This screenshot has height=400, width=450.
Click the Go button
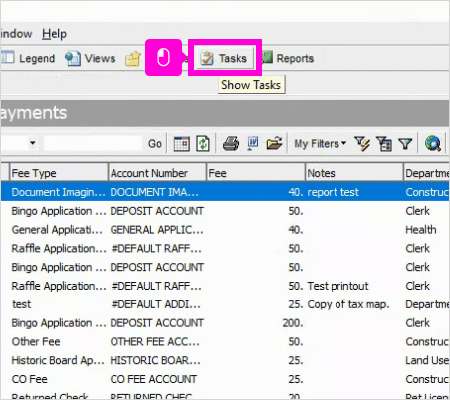tap(155, 144)
